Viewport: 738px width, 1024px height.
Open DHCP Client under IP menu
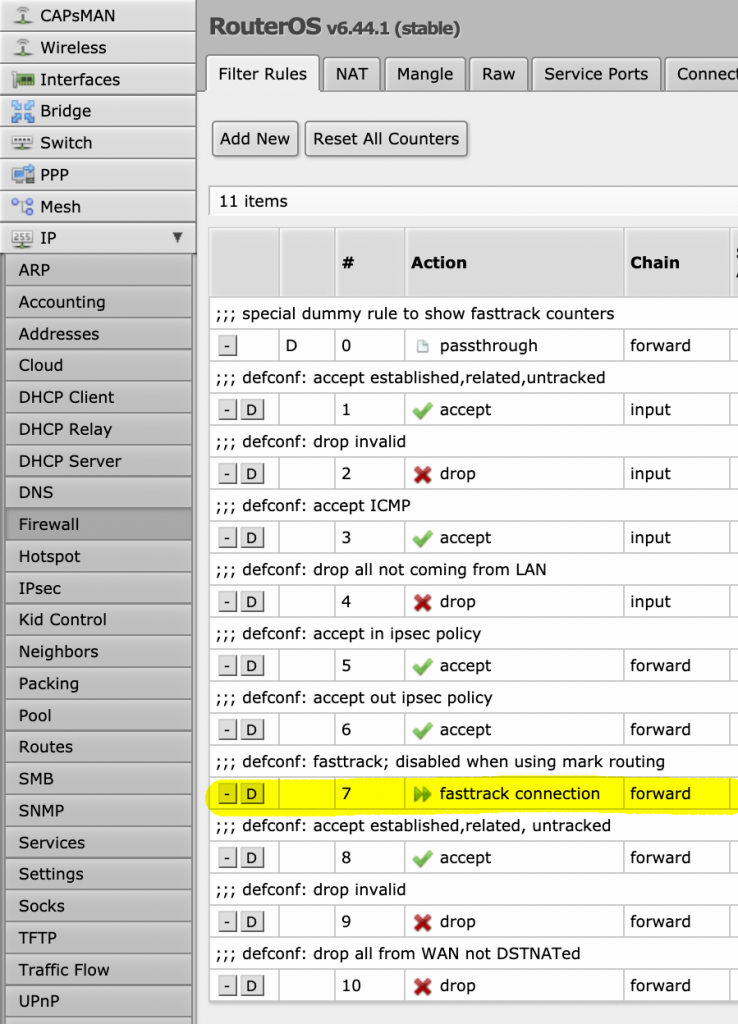click(x=99, y=398)
